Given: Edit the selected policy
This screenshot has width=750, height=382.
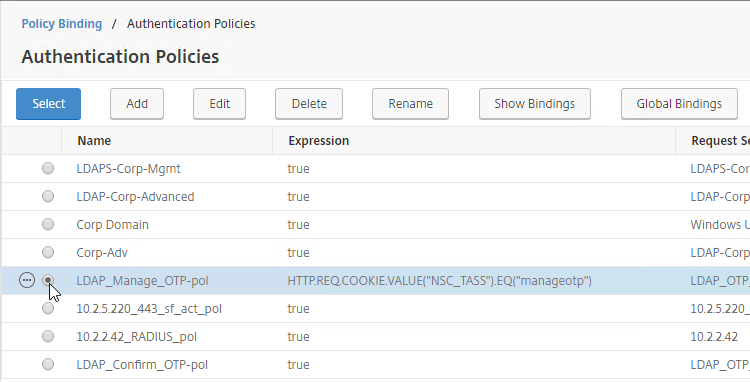Looking at the screenshot, I should point(220,104).
